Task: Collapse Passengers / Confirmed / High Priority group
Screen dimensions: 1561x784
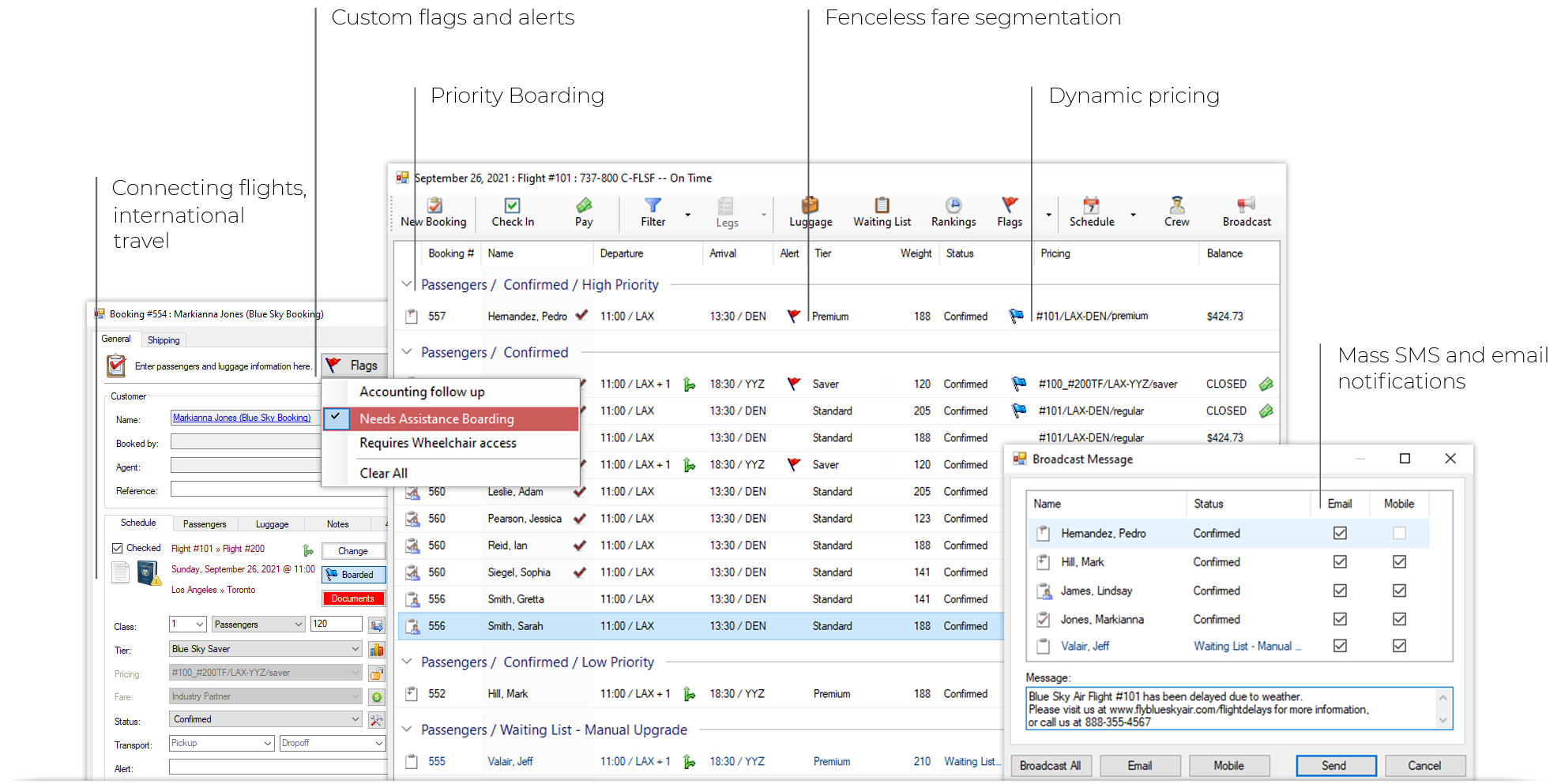Action: click(407, 284)
